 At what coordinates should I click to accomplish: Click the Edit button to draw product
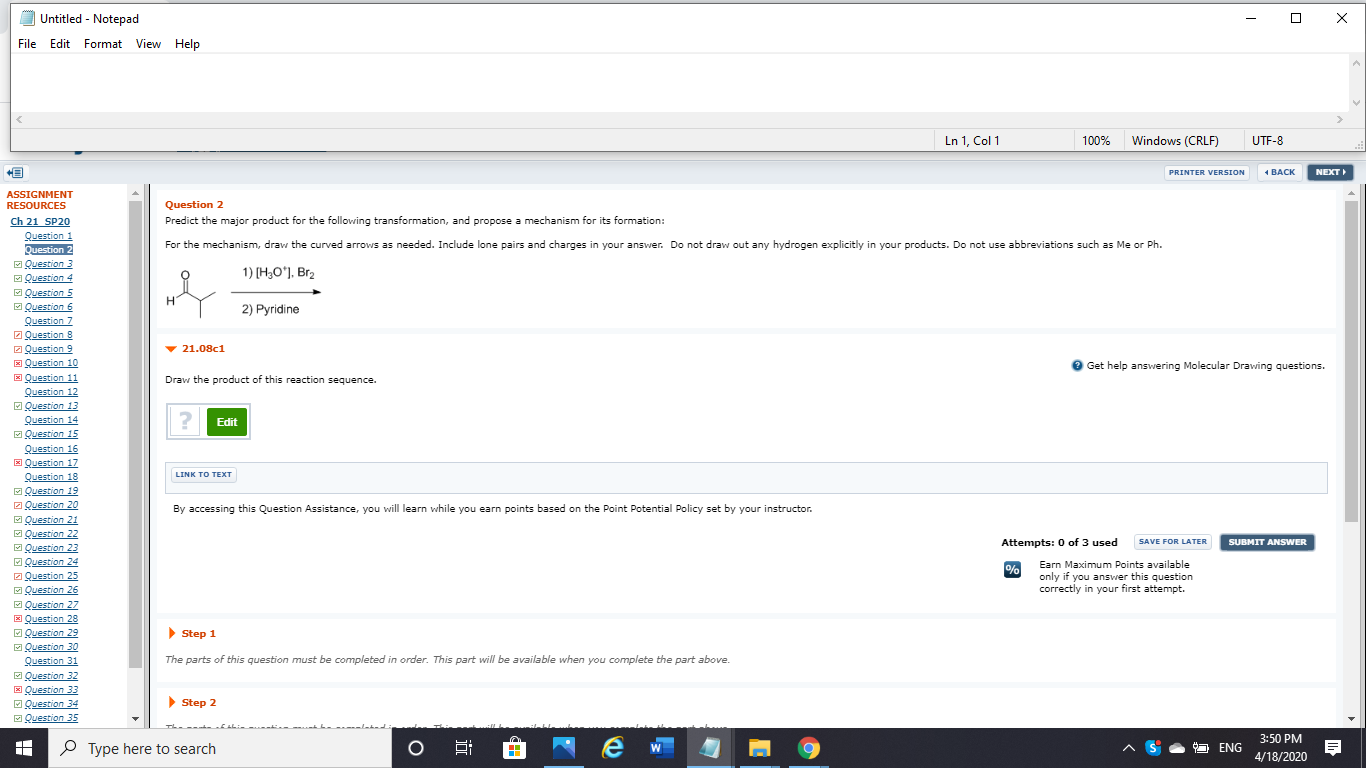[x=227, y=421]
